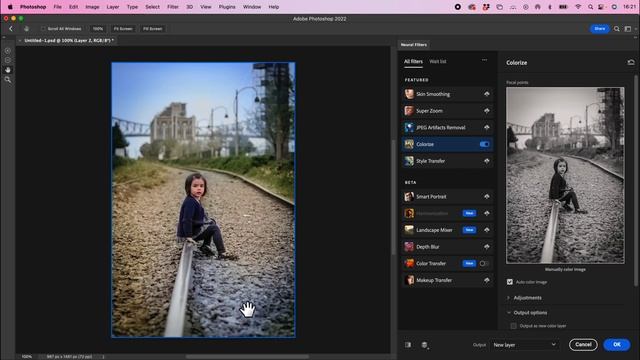This screenshot has height=360, width=640.
Task: Open the workspace dropdown arrow at top right
Action: click(x=636, y=29)
